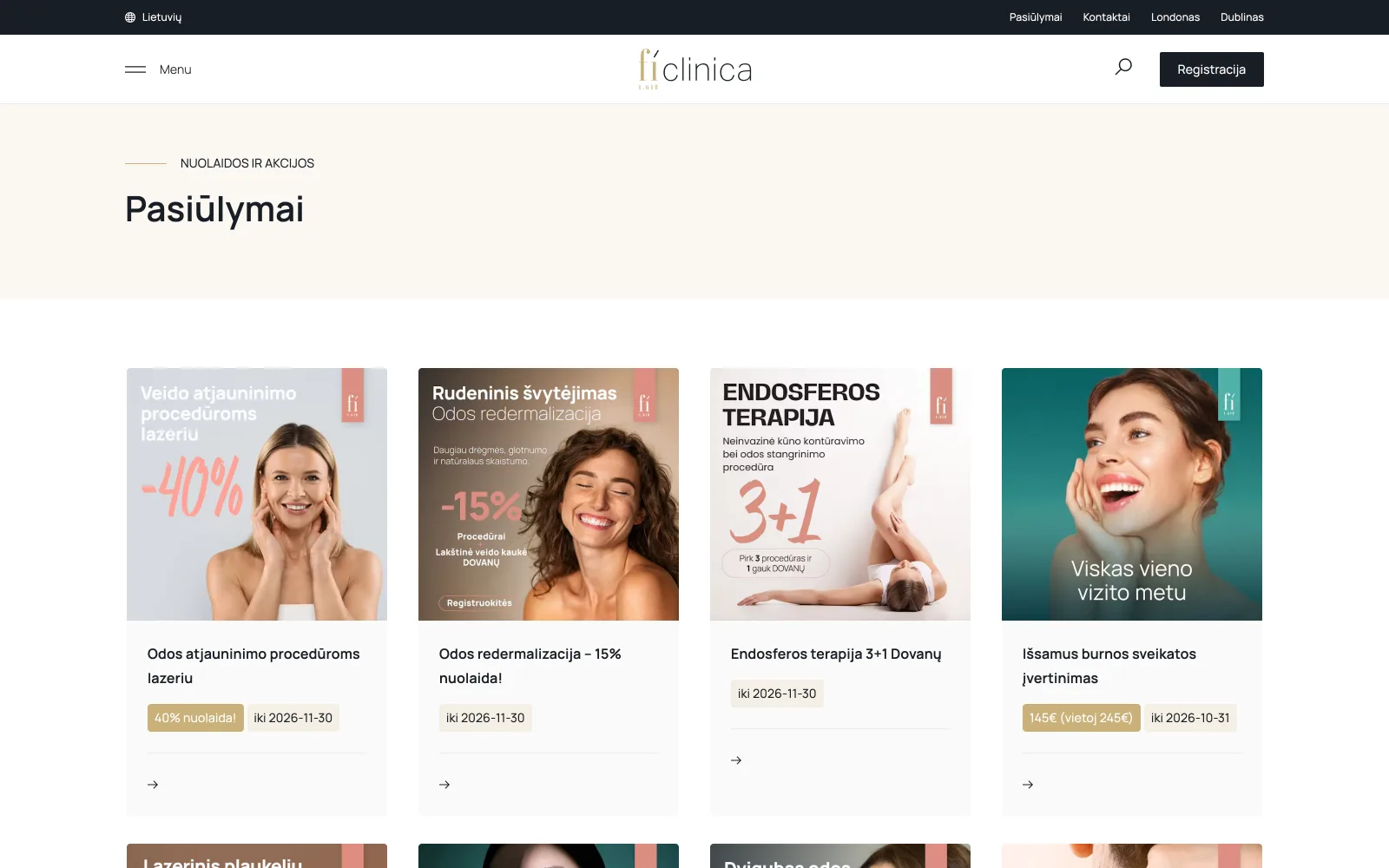Open Odos redermalizacija – 15% nuolaida! title
Screen dimensions: 1389x868
530,666
